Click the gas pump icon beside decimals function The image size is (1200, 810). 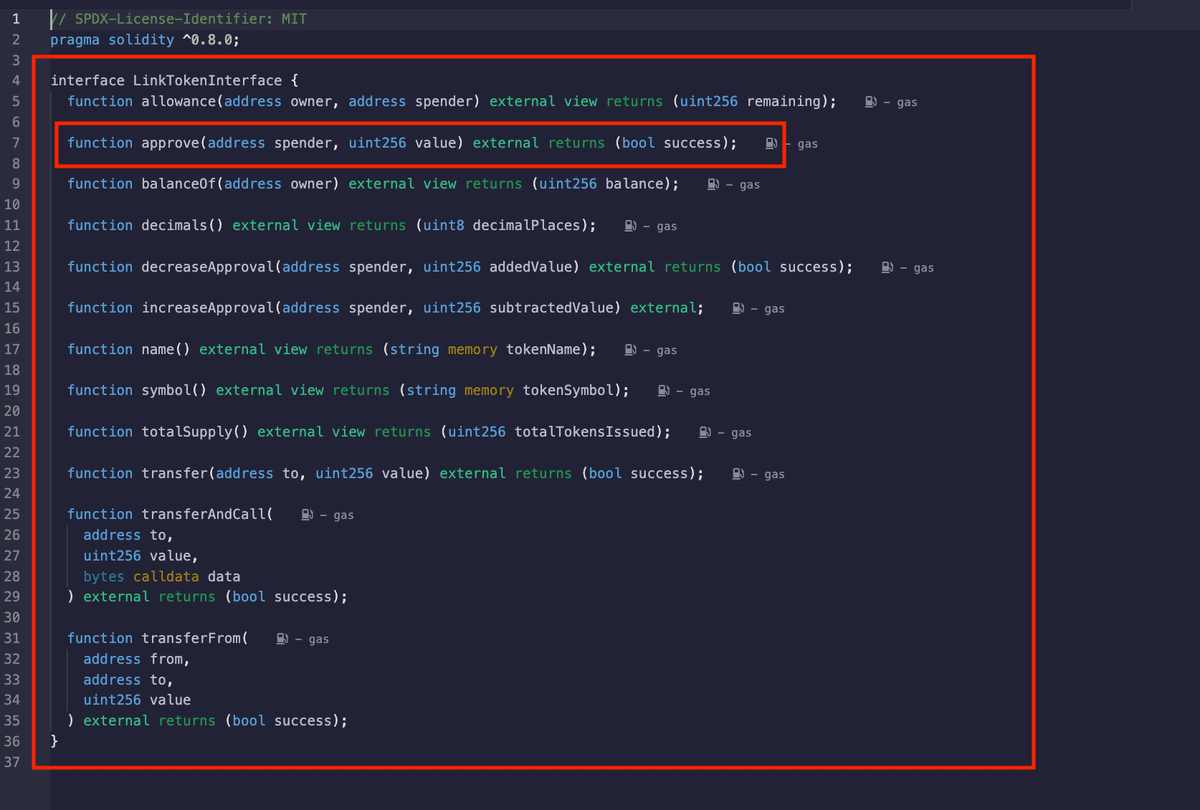pyautogui.click(x=630, y=226)
